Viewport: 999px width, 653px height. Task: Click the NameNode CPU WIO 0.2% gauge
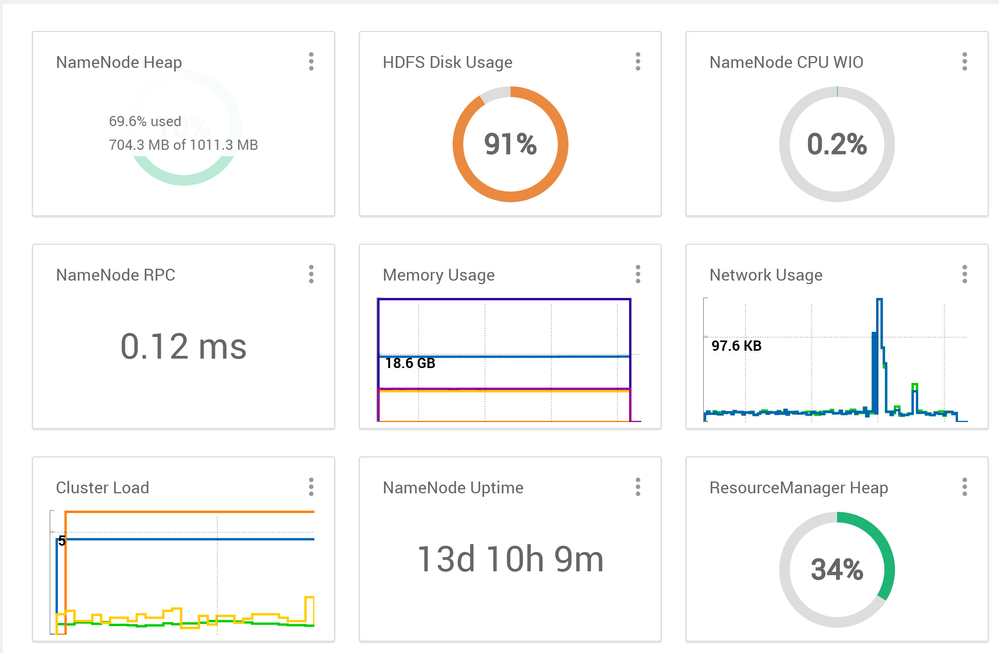tap(837, 144)
